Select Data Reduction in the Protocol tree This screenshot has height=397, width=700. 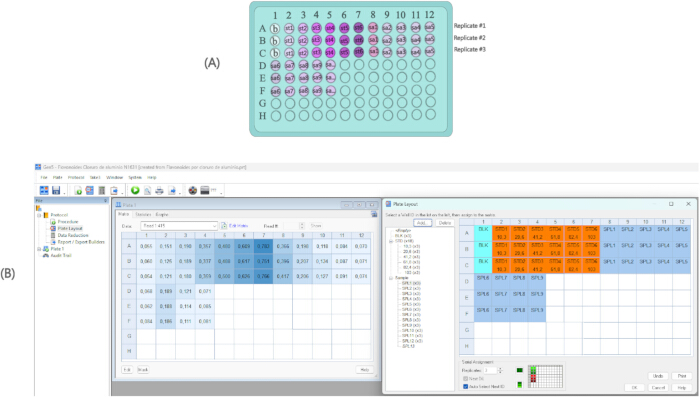pyautogui.click(x=73, y=235)
